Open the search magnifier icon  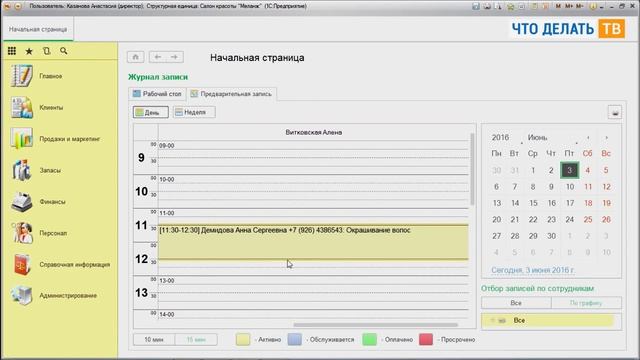[64, 51]
